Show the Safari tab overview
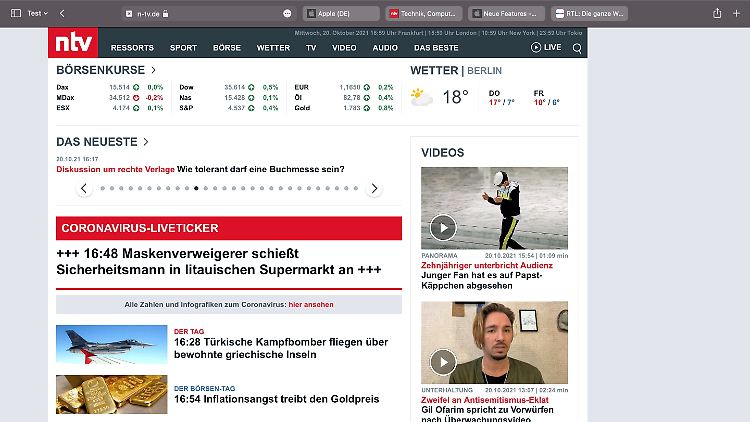The height and width of the screenshot is (422, 750). click(x=737, y=13)
